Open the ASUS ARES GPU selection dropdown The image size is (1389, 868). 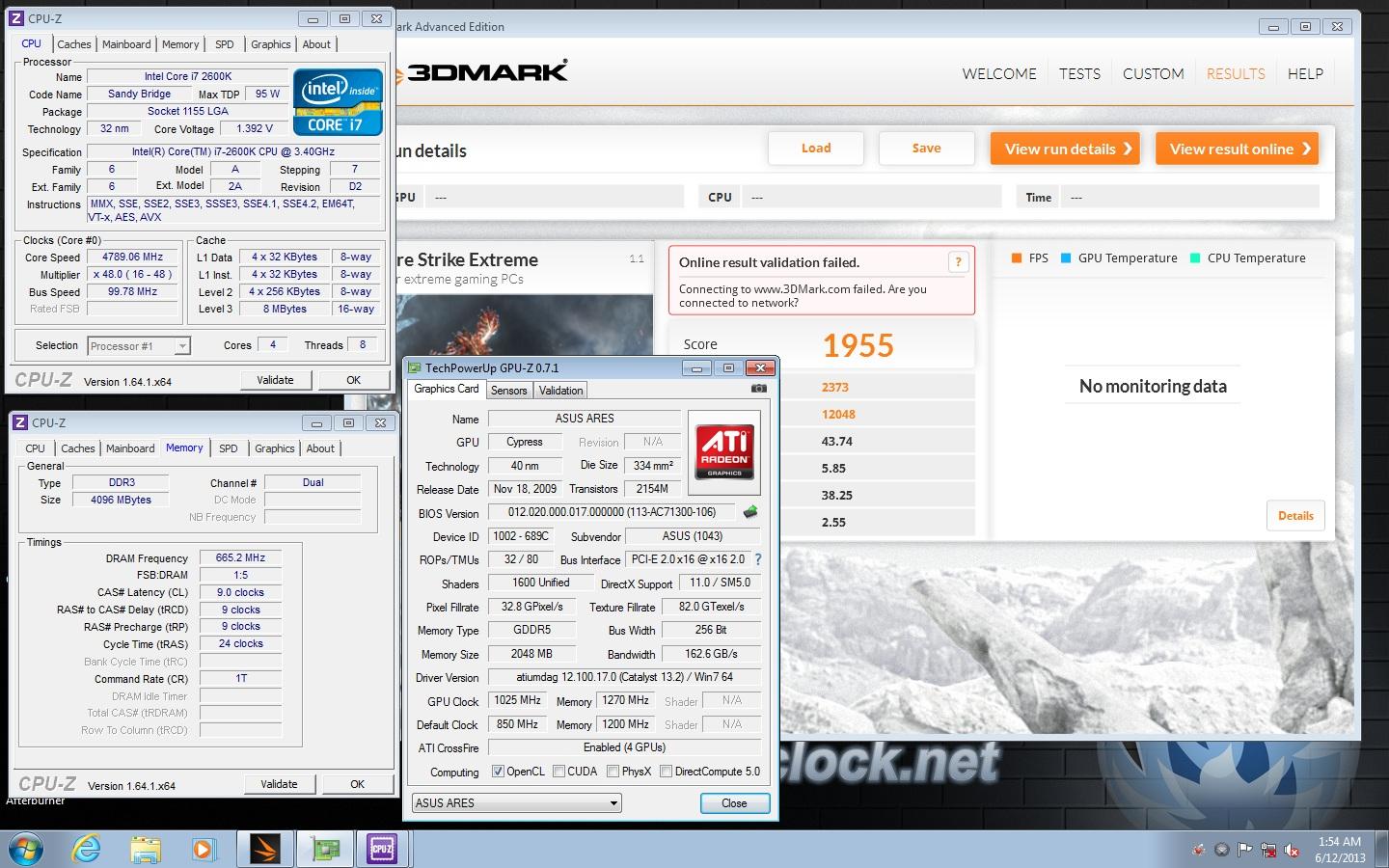point(516,802)
